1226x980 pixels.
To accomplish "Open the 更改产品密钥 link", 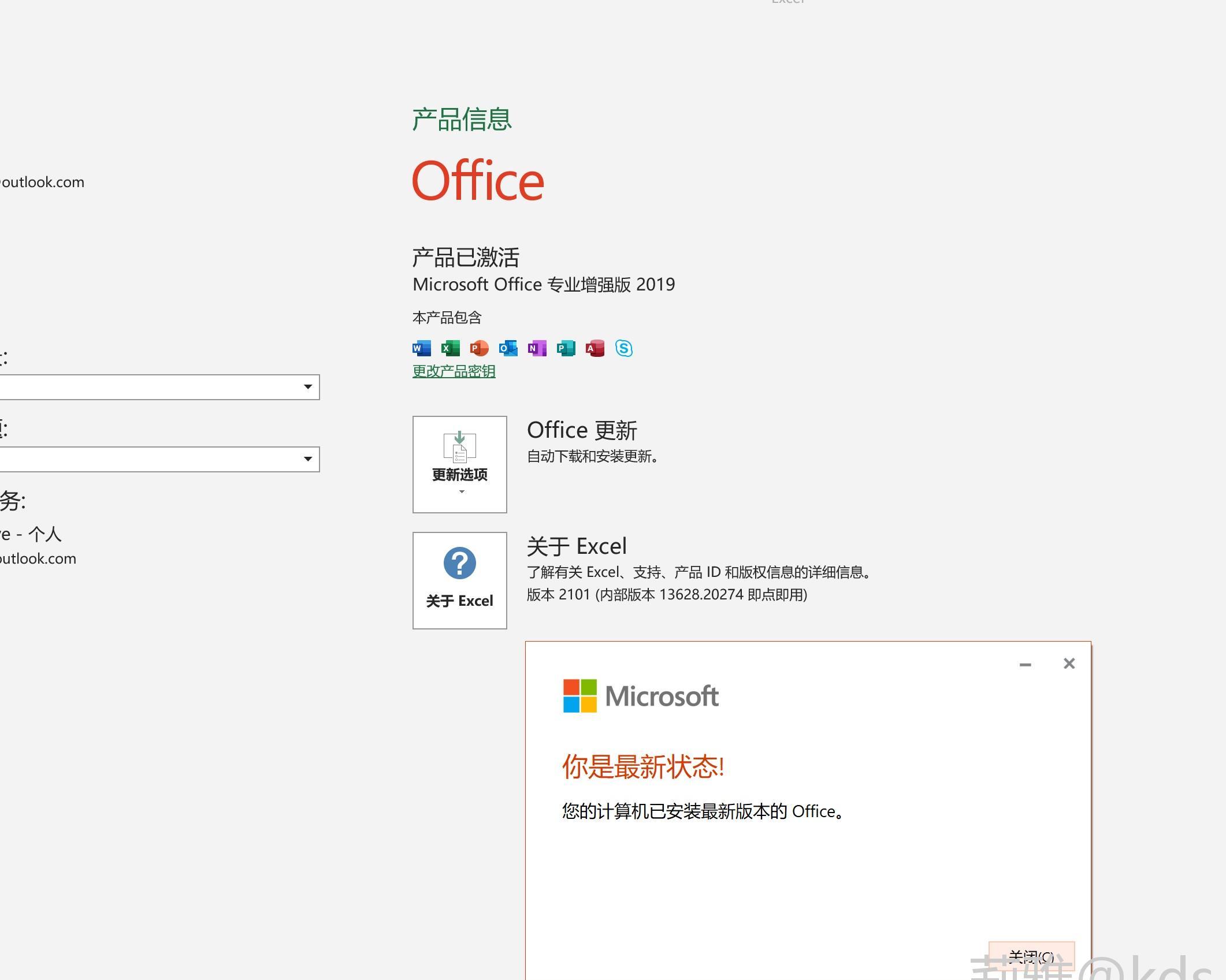I will click(x=454, y=371).
